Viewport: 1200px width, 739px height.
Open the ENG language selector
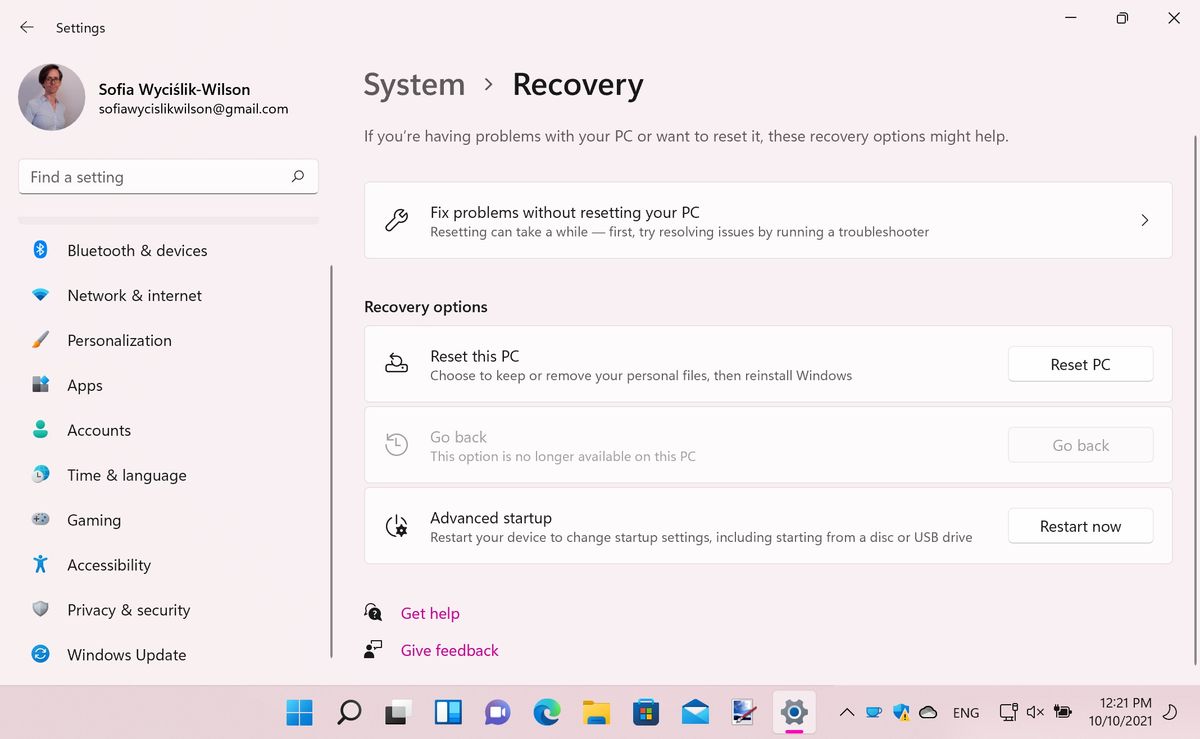point(965,713)
